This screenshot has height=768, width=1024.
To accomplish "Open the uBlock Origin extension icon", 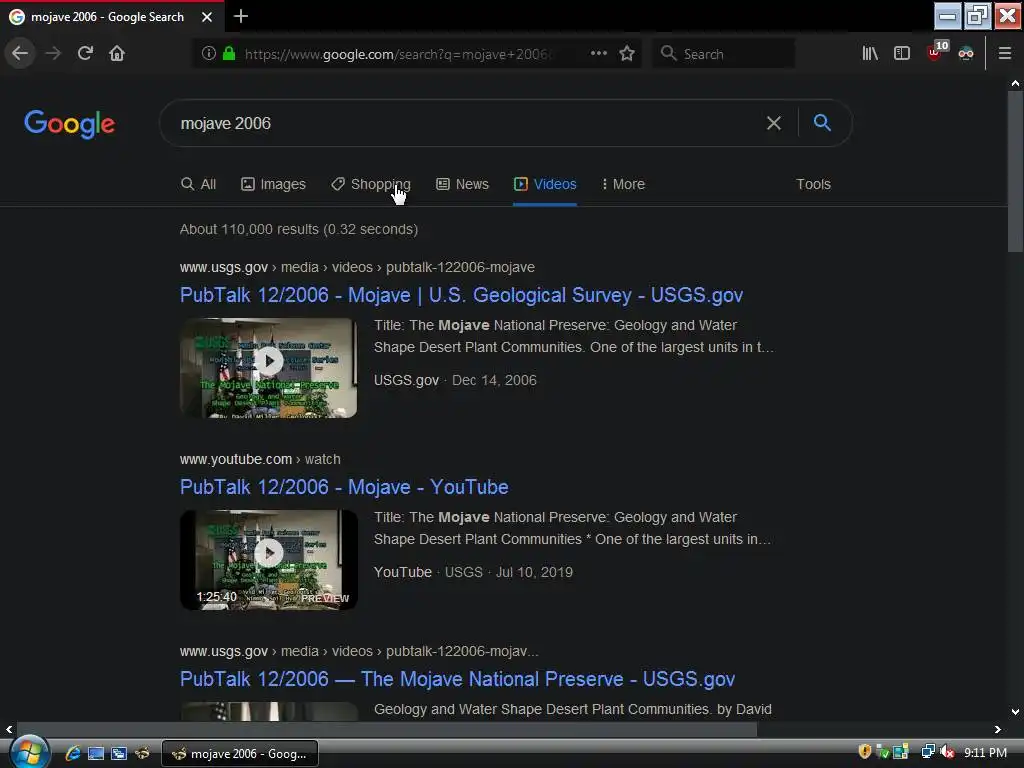I will click(x=936, y=52).
